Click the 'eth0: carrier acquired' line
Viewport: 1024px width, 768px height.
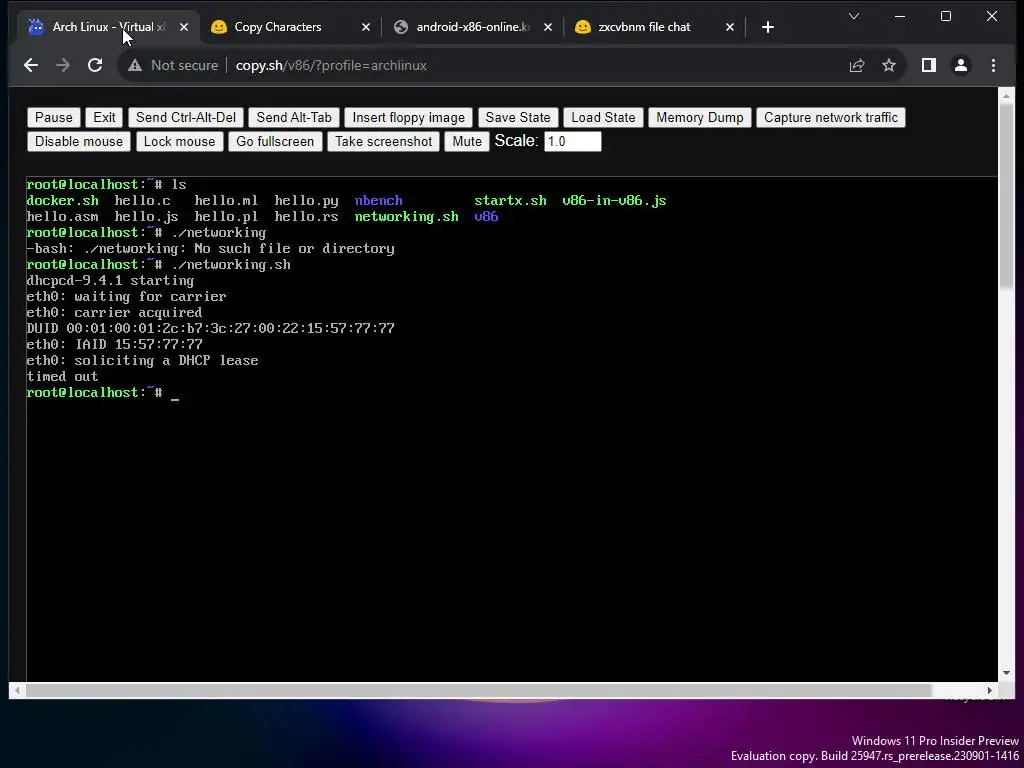pyautogui.click(x=114, y=313)
